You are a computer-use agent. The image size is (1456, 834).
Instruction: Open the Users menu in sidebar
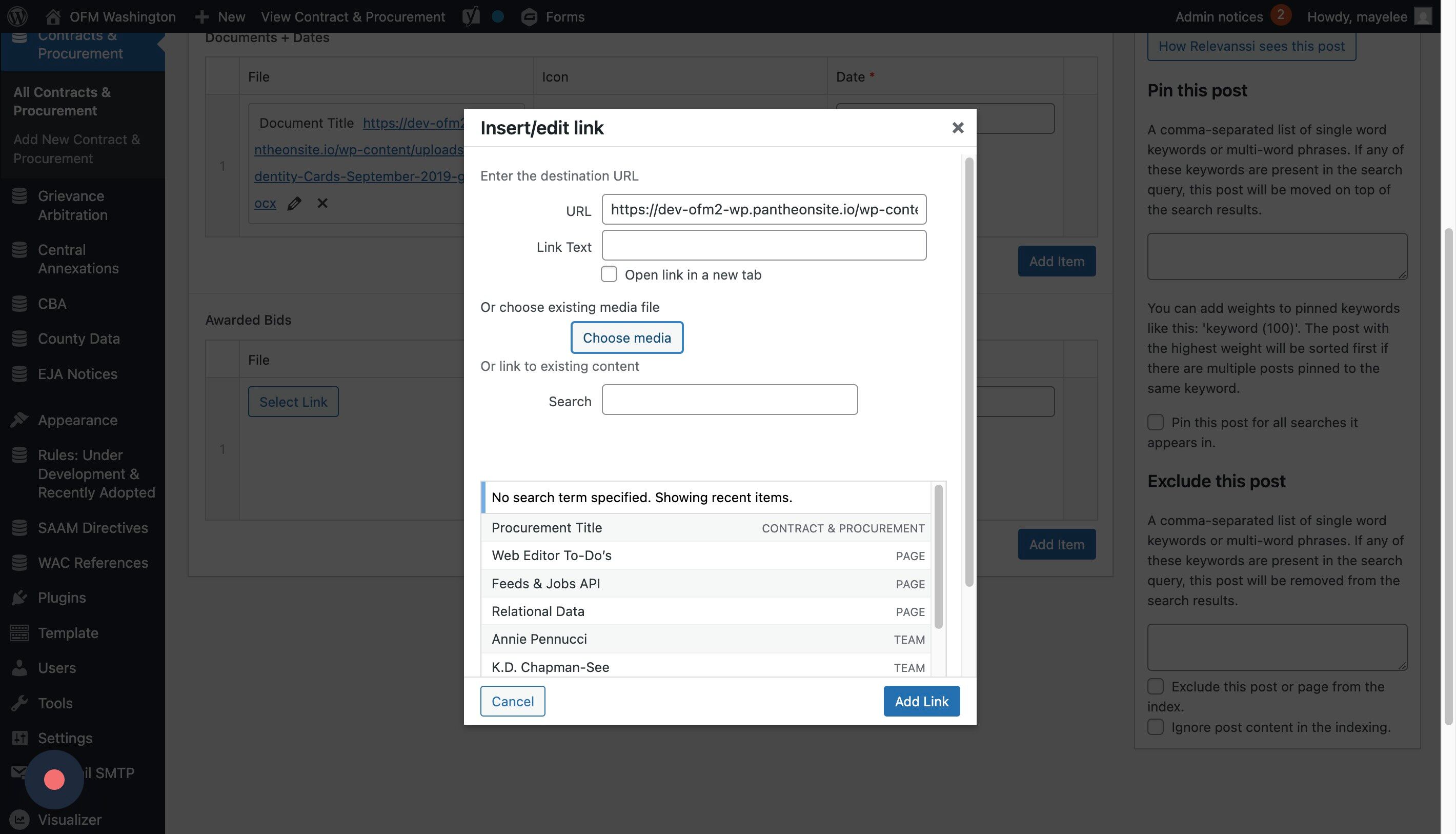pyautogui.click(x=57, y=668)
